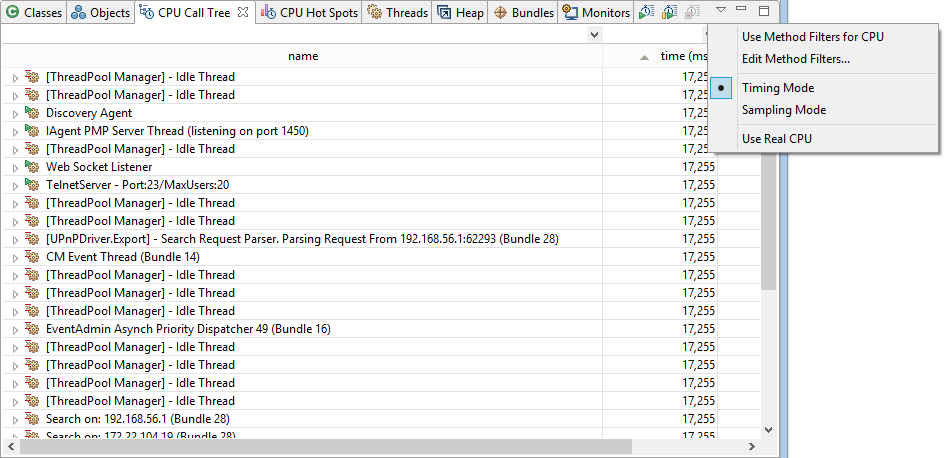Expand the IAgent PMP Server Thread node
The height and width of the screenshot is (458, 945).
click(15, 131)
